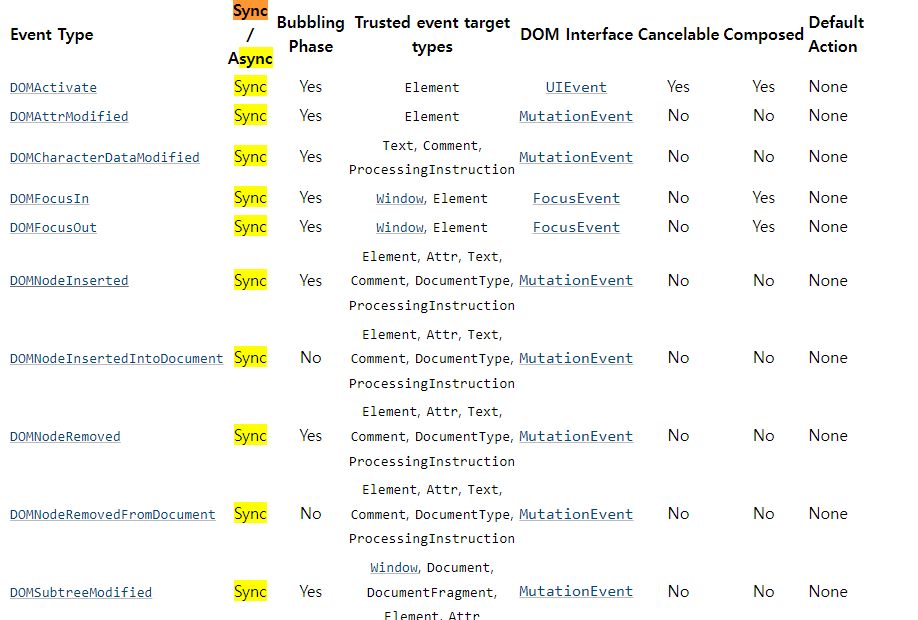
Task: Open the Window link in DOMSubtreeModified row
Action: pyautogui.click(x=394, y=567)
